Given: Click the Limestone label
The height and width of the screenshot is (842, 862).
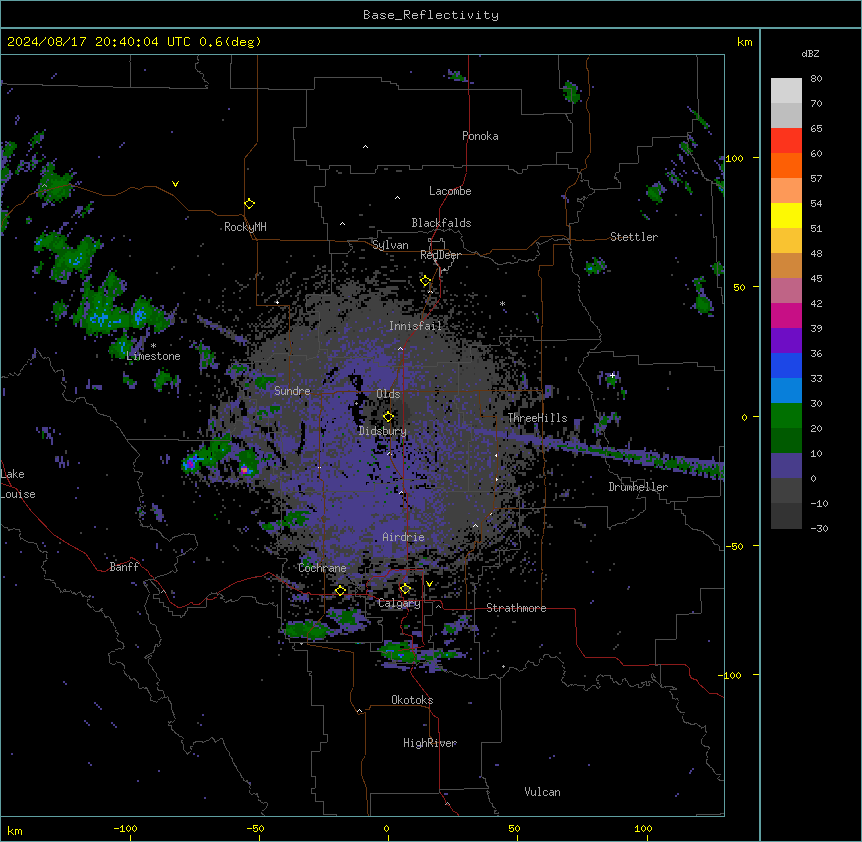Looking at the screenshot, I should point(153,356).
